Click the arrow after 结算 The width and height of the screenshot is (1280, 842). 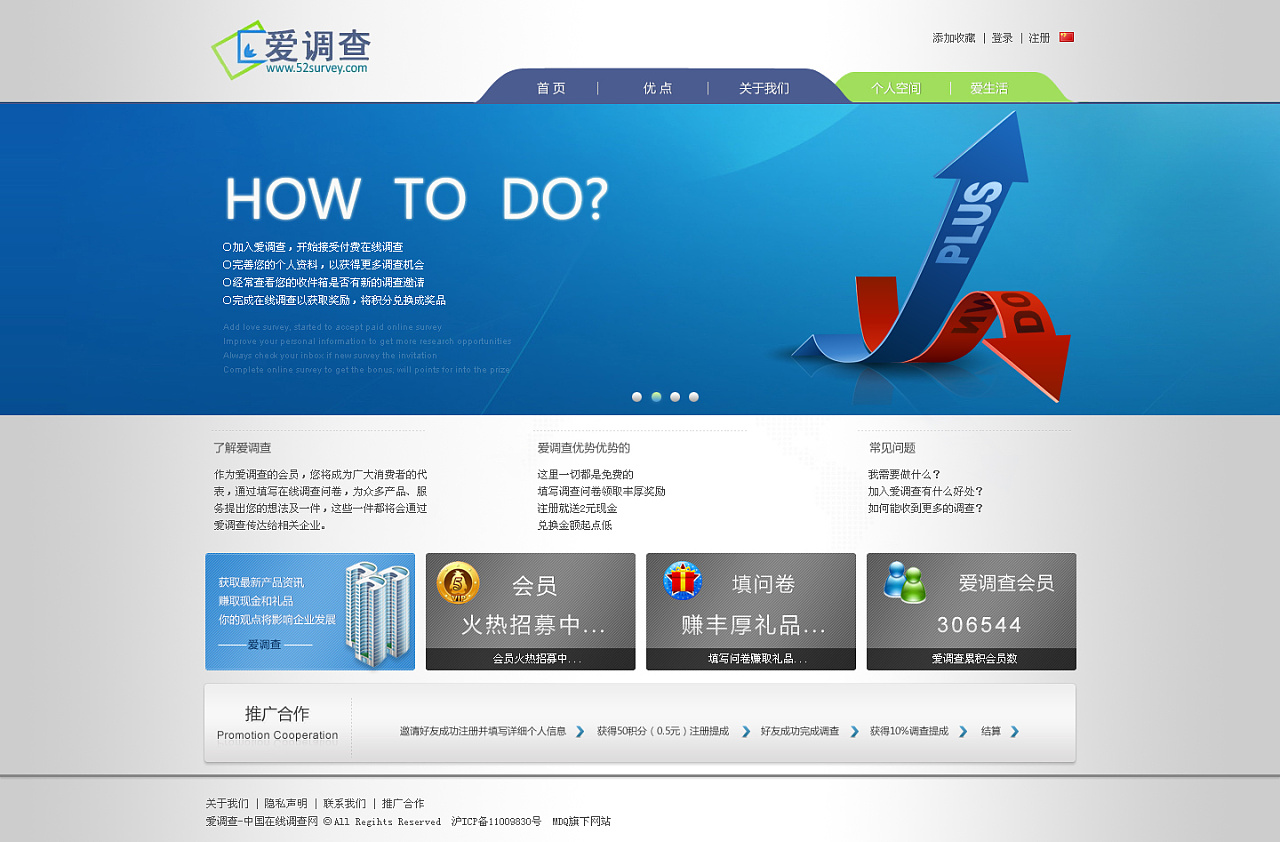pyautogui.click(x=1014, y=731)
